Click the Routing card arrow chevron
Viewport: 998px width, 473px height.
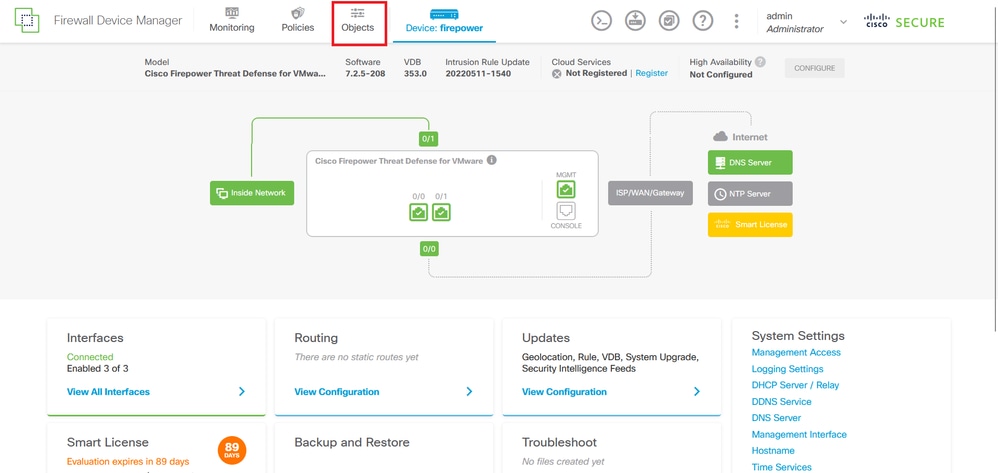click(469, 392)
